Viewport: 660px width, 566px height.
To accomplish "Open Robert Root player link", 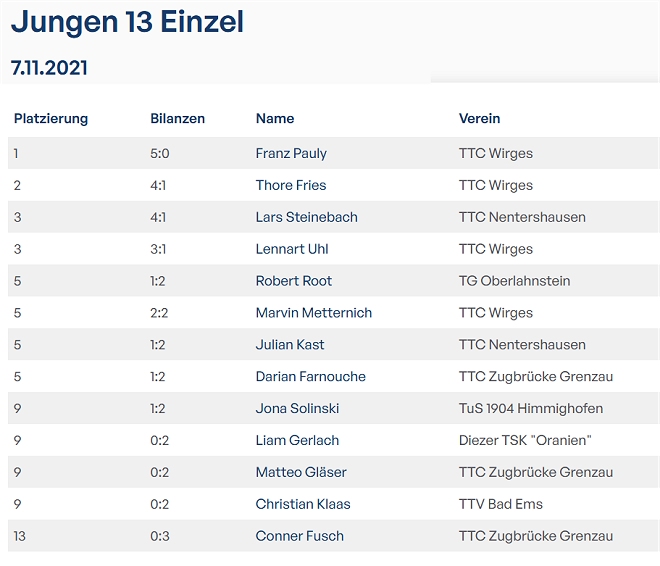I will pyautogui.click(x=294, y=281).
